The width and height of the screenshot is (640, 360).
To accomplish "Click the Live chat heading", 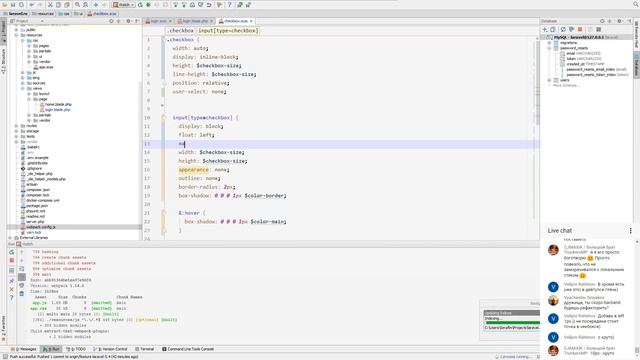I will coord(560,231).
